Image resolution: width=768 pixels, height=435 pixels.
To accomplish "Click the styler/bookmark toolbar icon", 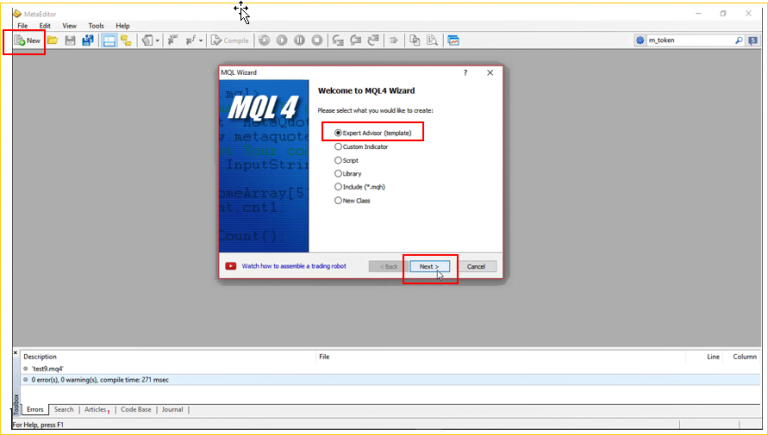I will pyautogui.click(x=147, y=41).
